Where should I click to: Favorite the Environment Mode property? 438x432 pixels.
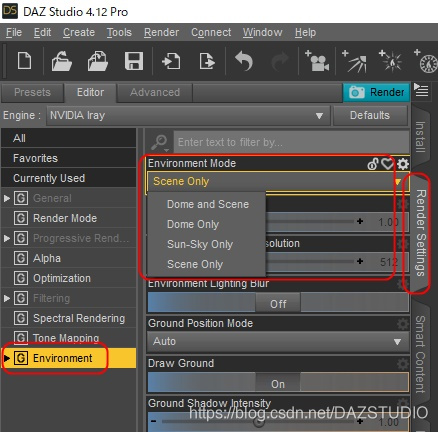pos(387,163)
